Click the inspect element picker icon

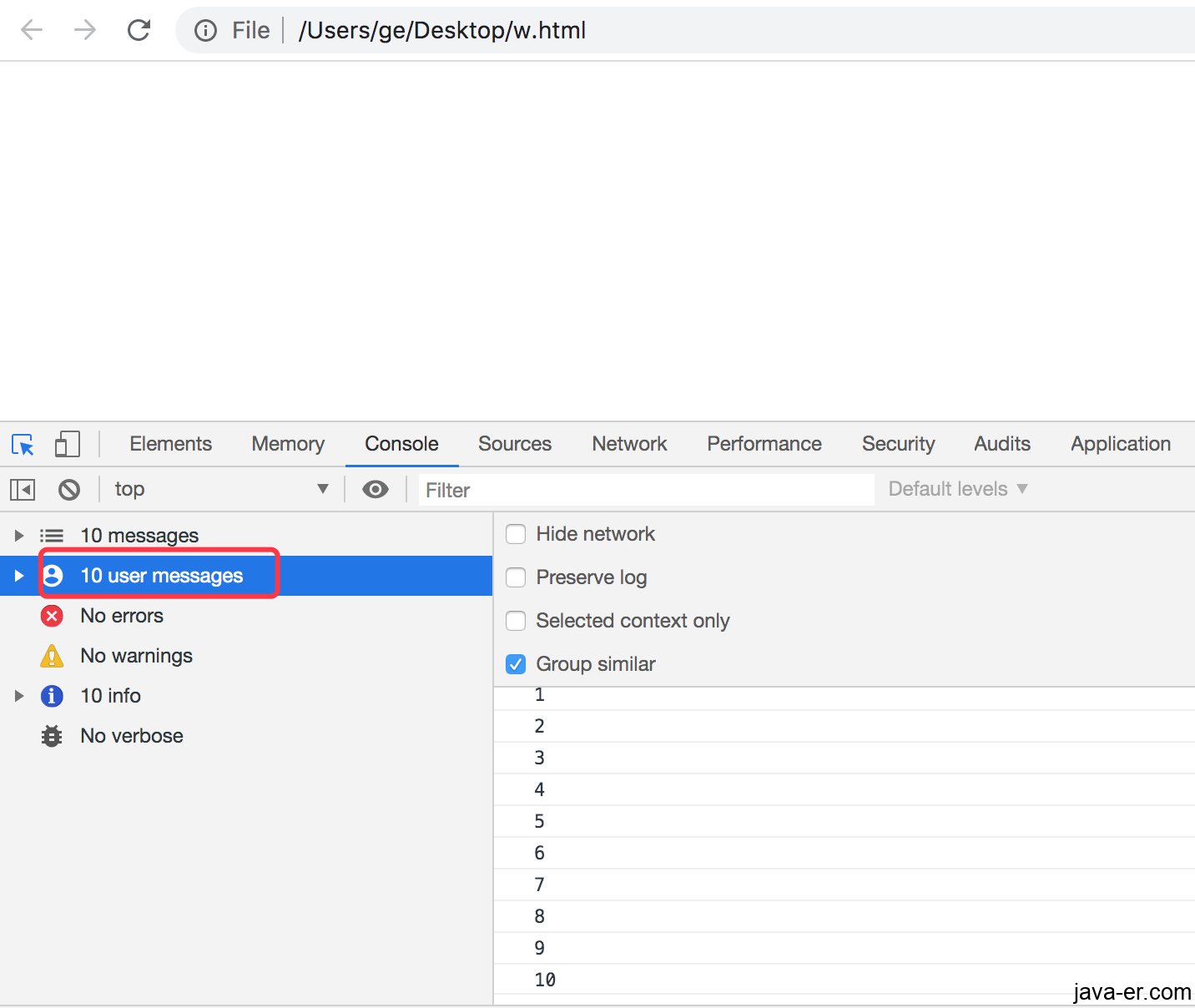[x=23, y=444]
